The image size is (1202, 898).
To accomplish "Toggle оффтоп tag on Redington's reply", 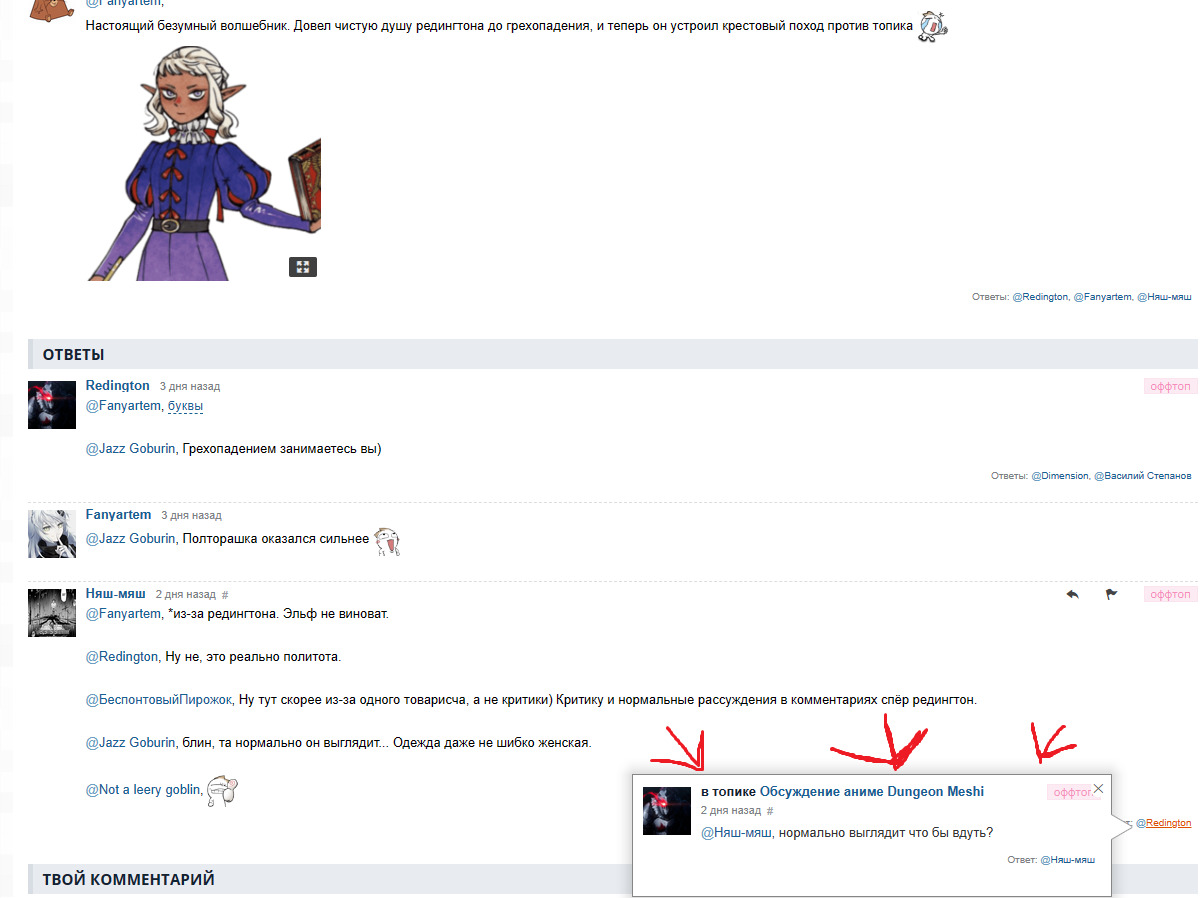I will [x=1170, y=386].
